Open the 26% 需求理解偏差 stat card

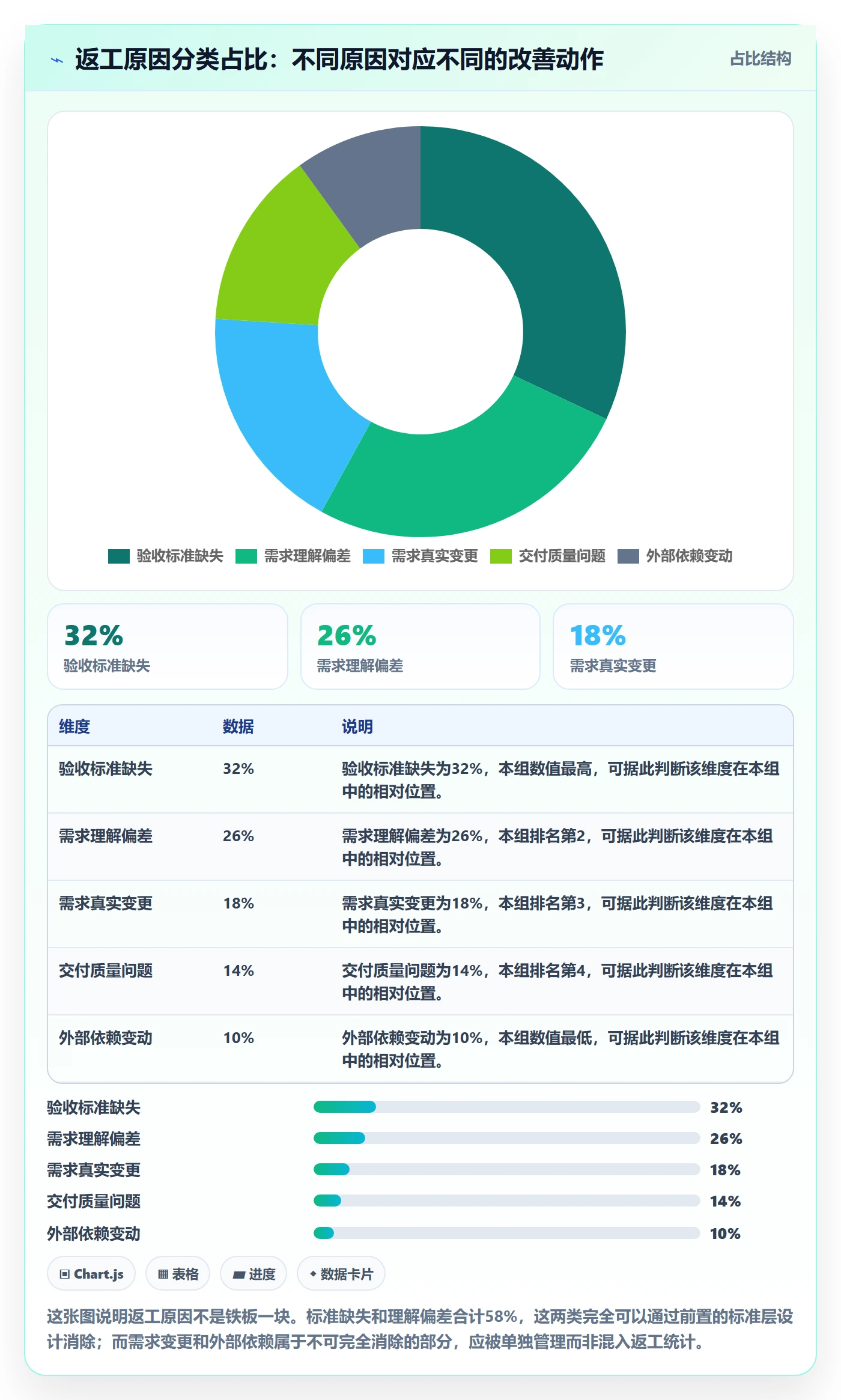421,647
